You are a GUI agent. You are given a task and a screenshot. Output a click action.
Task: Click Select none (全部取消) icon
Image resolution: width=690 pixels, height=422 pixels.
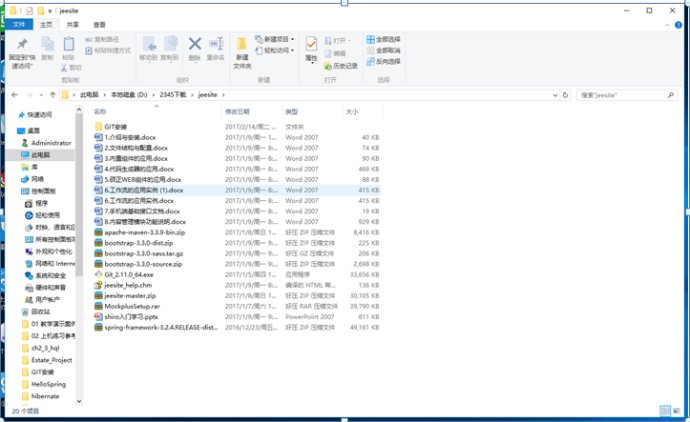(371, 51)
